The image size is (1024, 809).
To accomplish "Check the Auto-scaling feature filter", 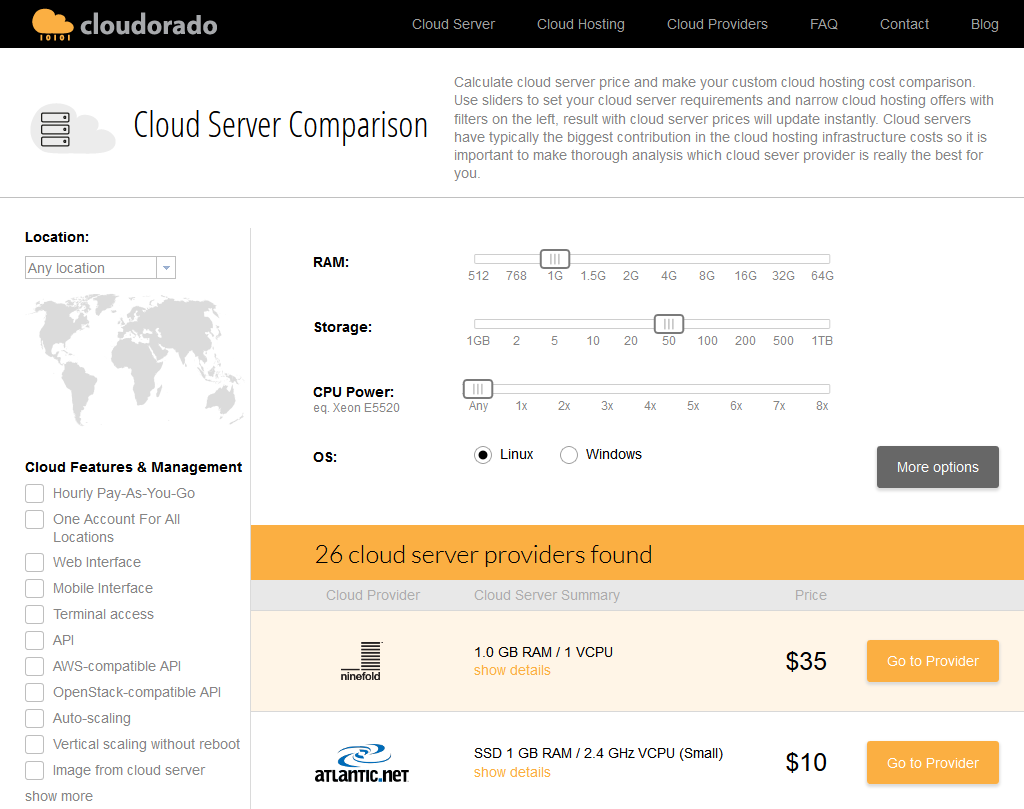I will point(35,718).
